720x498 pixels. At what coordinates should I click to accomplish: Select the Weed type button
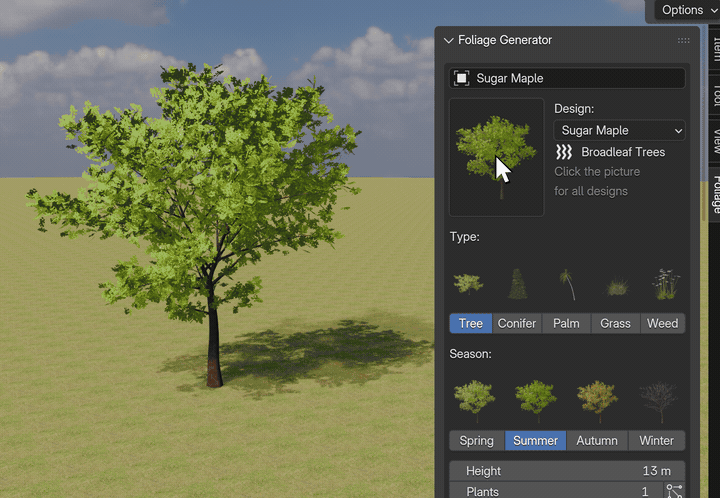click(x=663, y=324)
